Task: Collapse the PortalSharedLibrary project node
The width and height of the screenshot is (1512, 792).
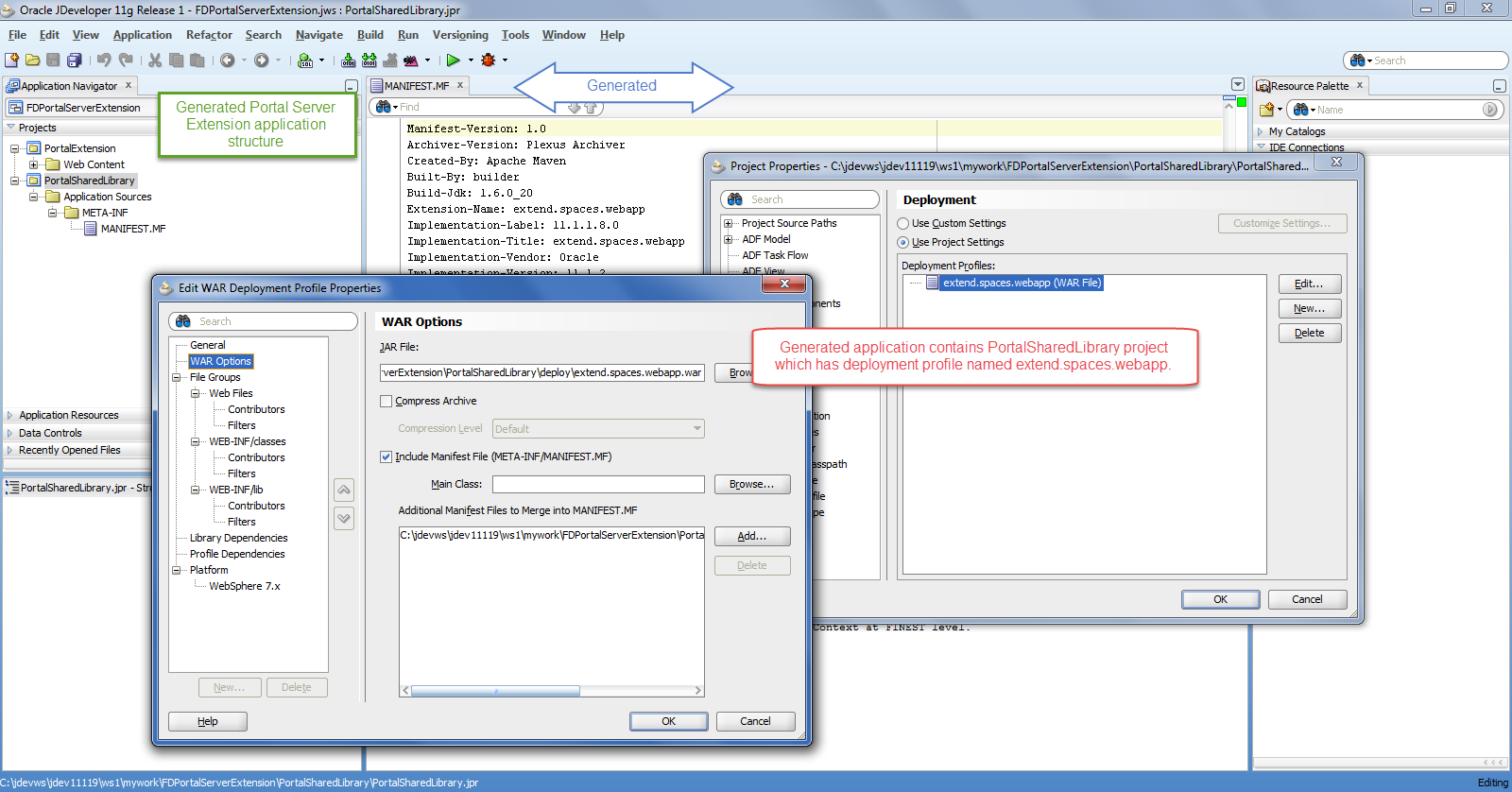Action: [x=15, y=181]
